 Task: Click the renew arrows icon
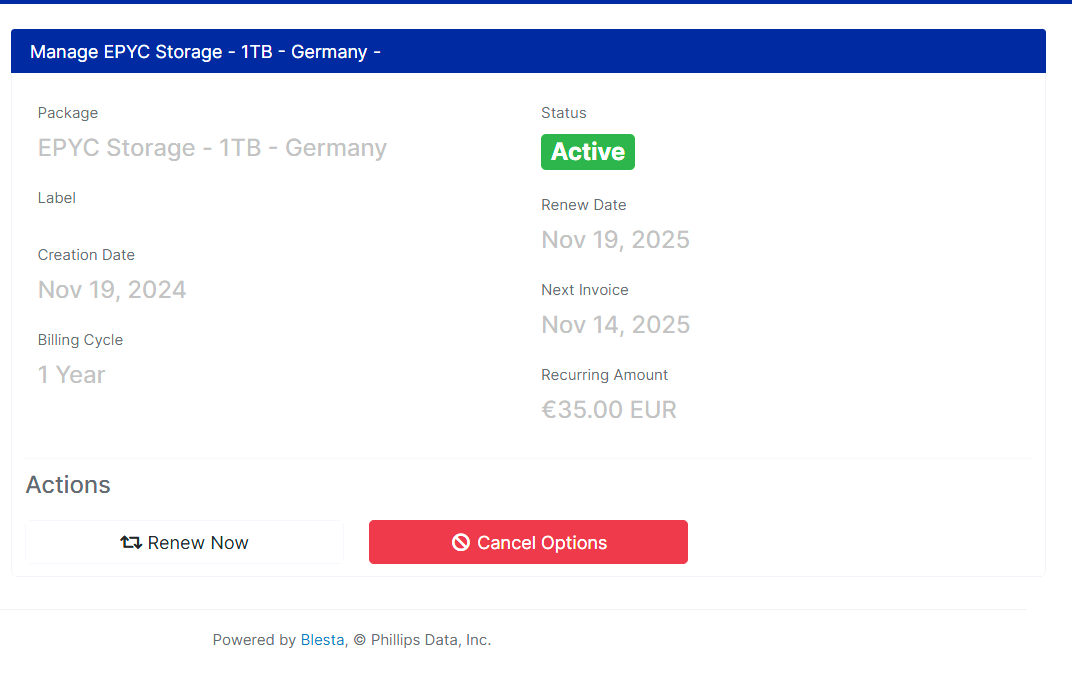point(131,542)
